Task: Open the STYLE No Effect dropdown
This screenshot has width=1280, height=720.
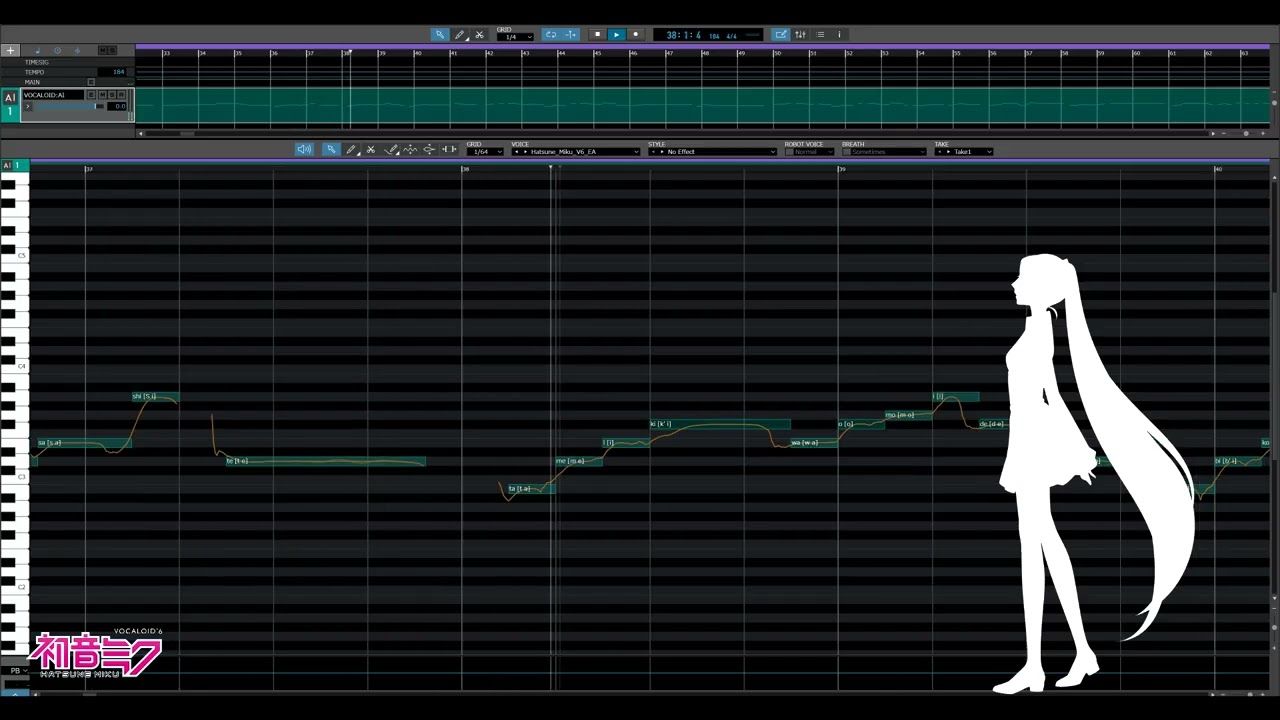Action: [712, 152]
